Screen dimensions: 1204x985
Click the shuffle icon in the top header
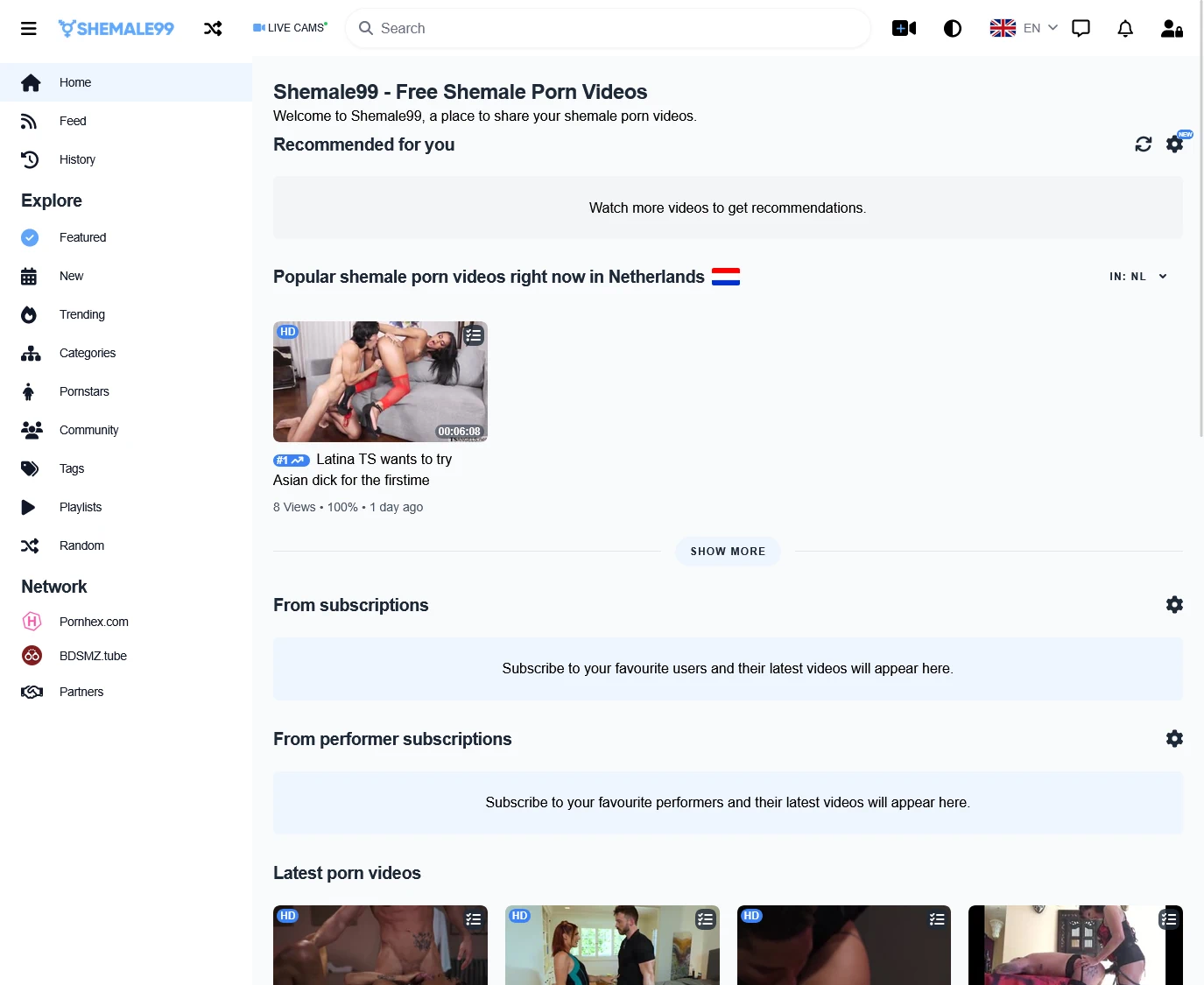213,29
